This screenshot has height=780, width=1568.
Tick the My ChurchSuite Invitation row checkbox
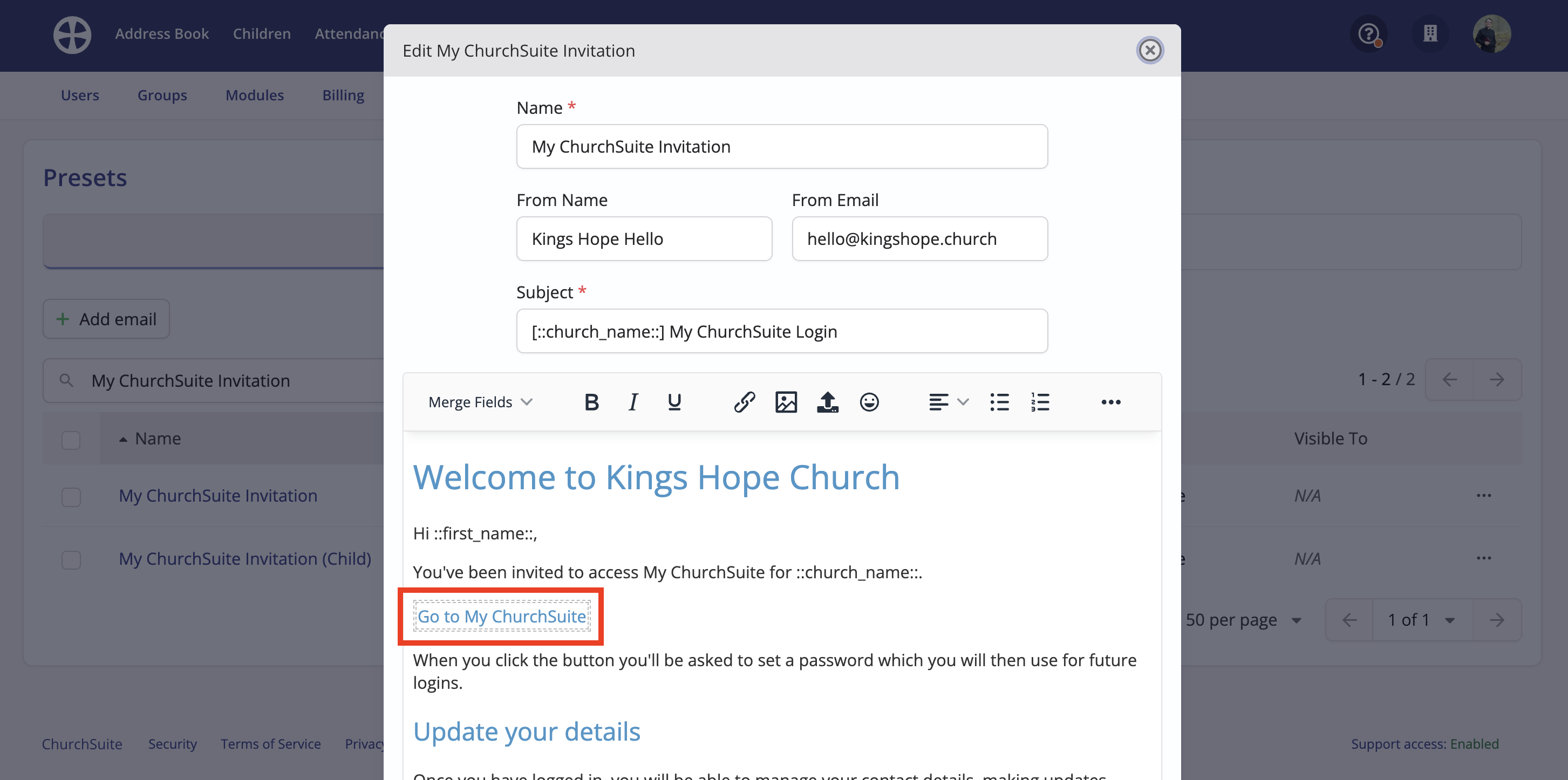pos(71,497)
